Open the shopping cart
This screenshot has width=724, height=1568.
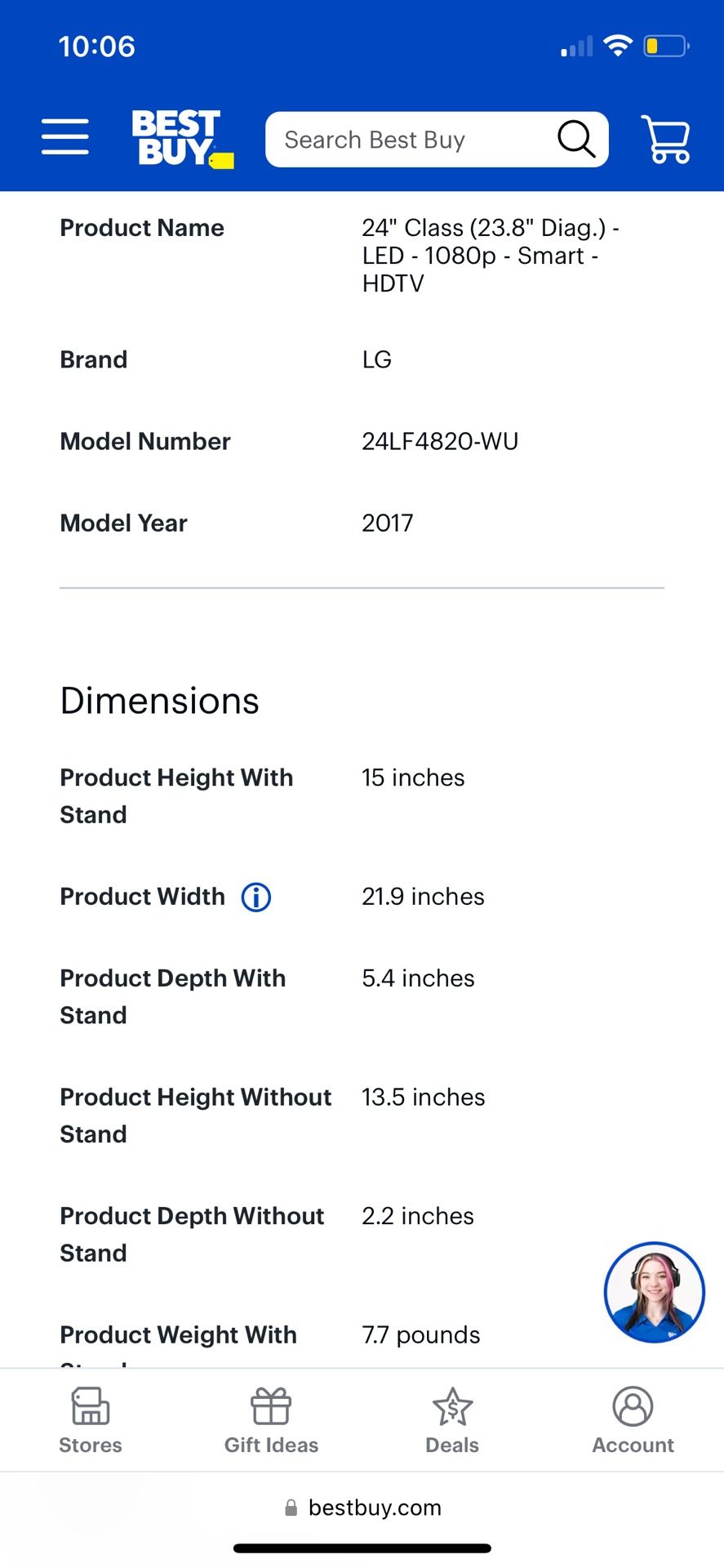pyautogui.click(x=666, y=139)
